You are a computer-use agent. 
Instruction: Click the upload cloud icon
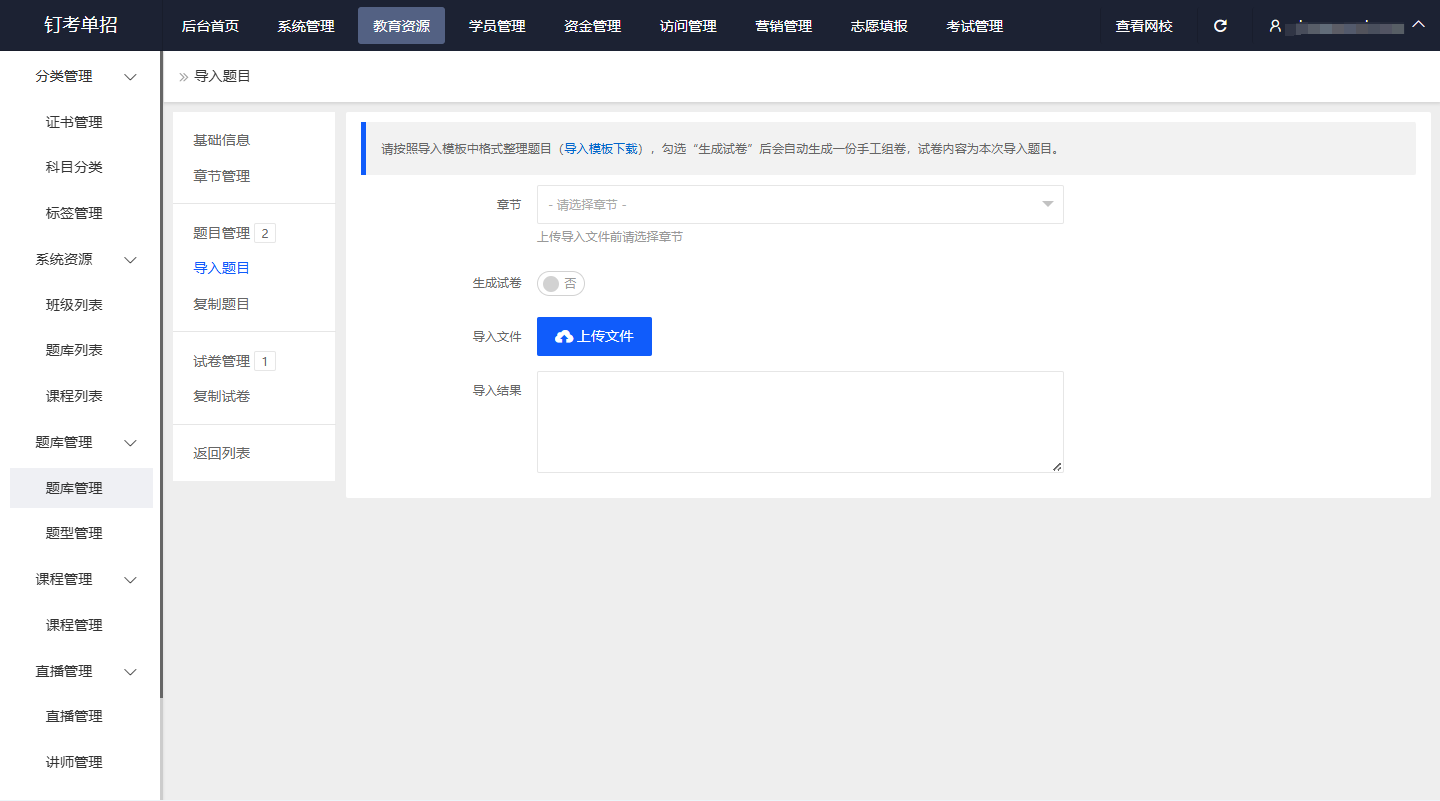tap(564, 337)
